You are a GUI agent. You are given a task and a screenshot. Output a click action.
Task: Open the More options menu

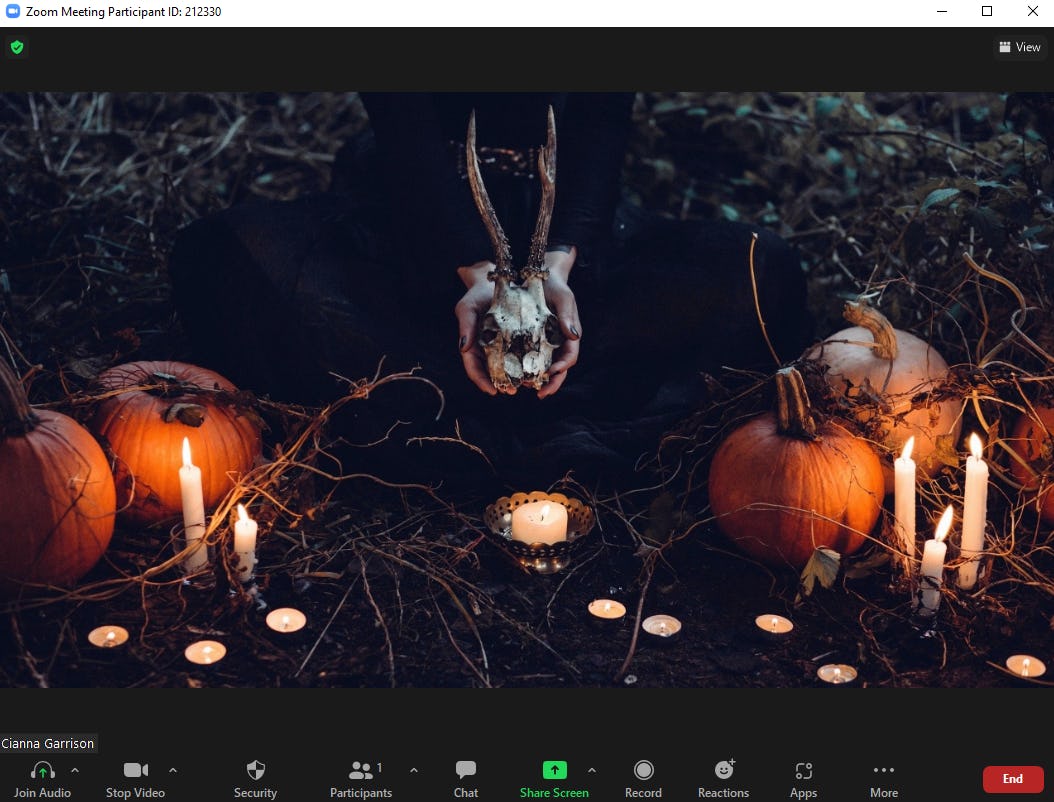pyautogui.click(x=883, y=770)
